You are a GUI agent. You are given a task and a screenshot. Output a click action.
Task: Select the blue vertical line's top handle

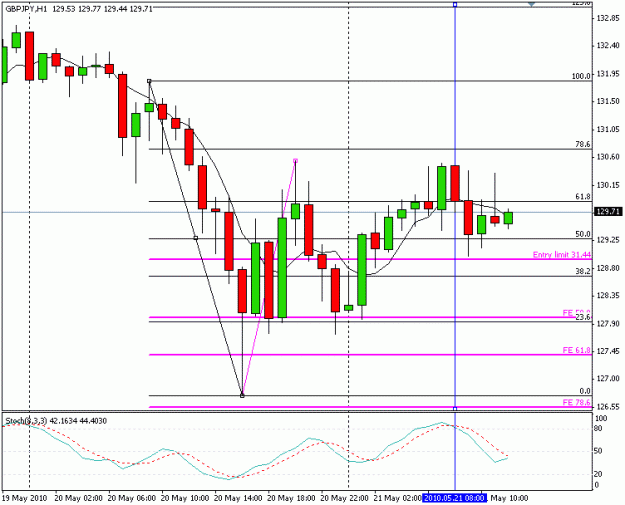pyautogui.click(x=455, y=5)
